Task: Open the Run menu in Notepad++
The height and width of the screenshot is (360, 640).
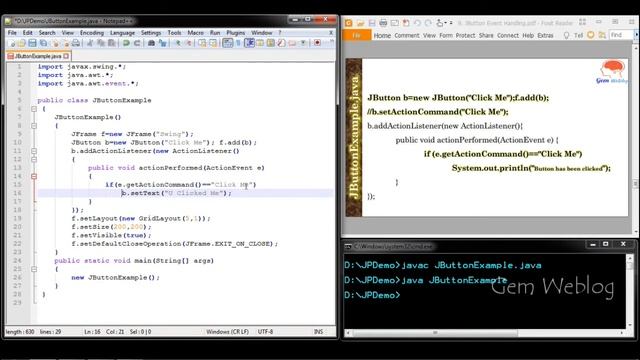Action: point(215,33)
